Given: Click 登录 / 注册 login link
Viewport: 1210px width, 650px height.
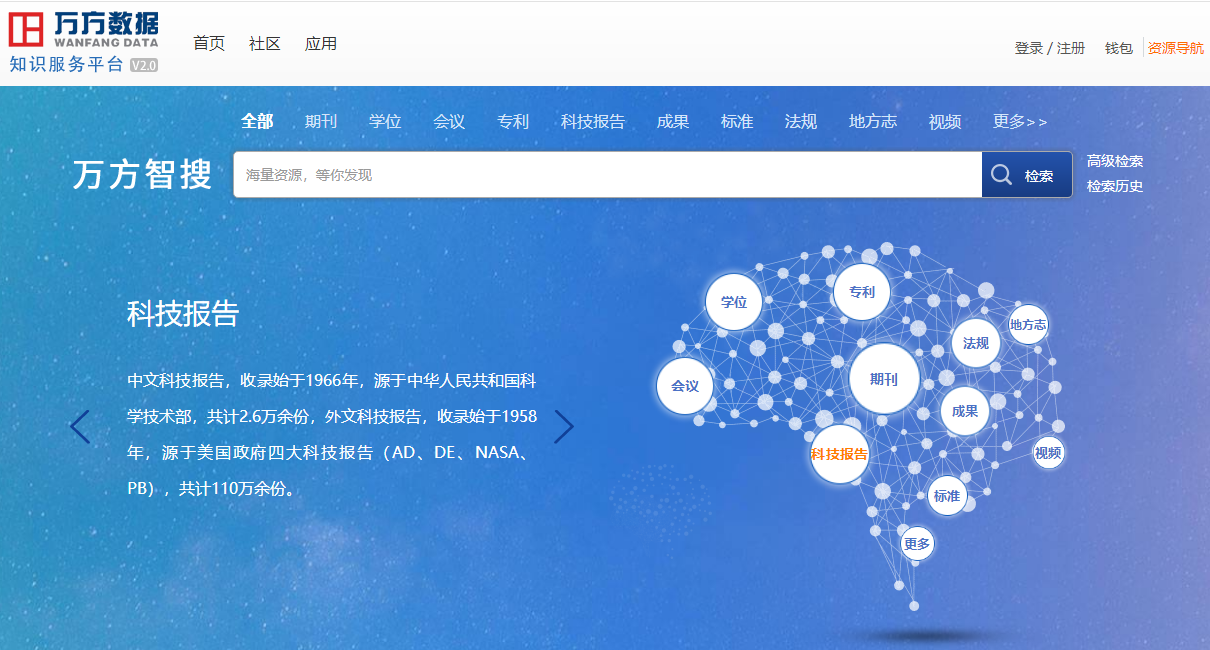Looking at the screenshot, I should 1050,48.
